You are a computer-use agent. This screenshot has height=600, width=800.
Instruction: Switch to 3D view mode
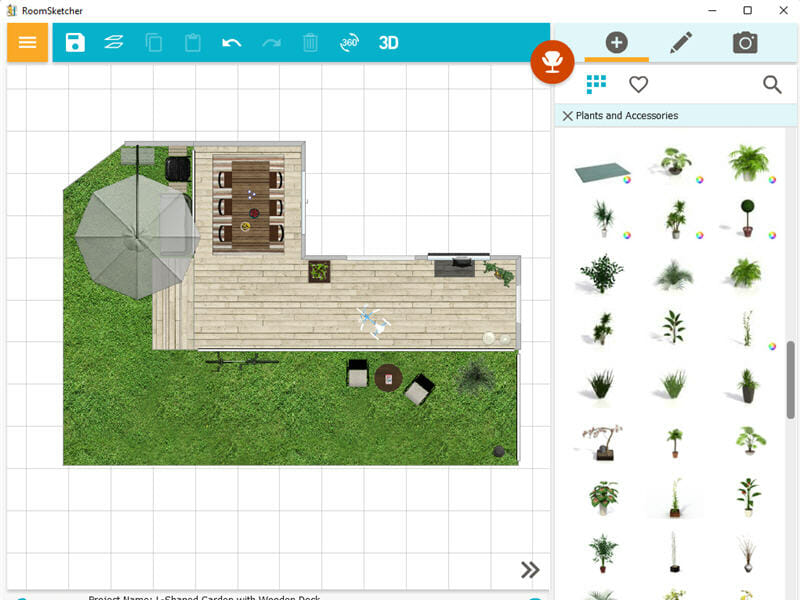point(387,43)
